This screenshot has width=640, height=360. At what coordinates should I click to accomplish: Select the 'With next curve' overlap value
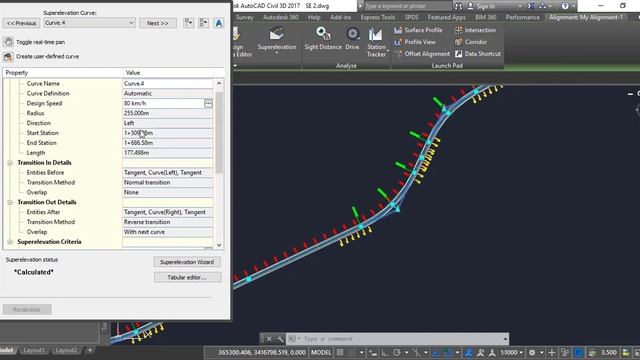(168, 232)
